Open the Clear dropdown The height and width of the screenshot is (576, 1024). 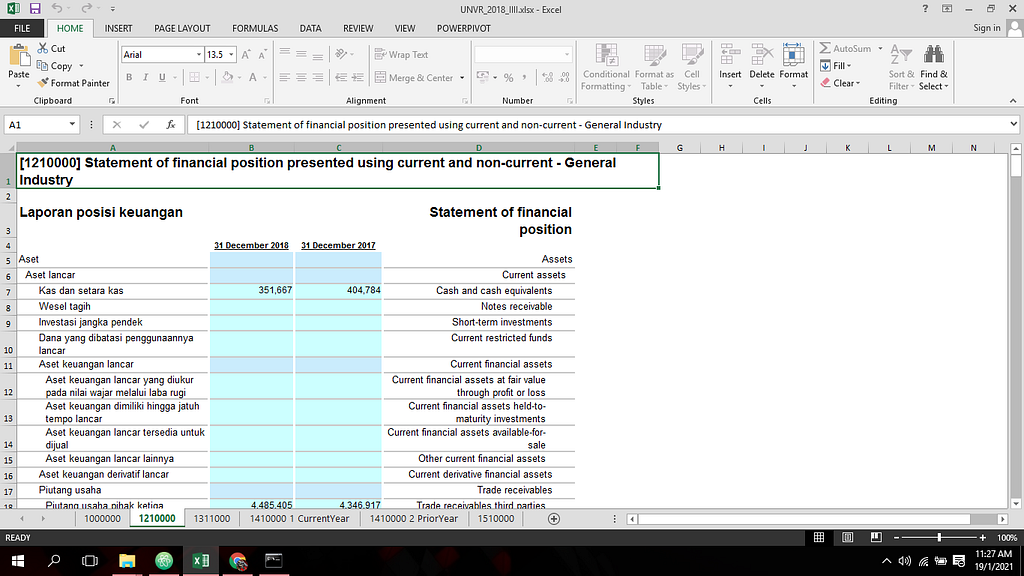click(840, 83)
